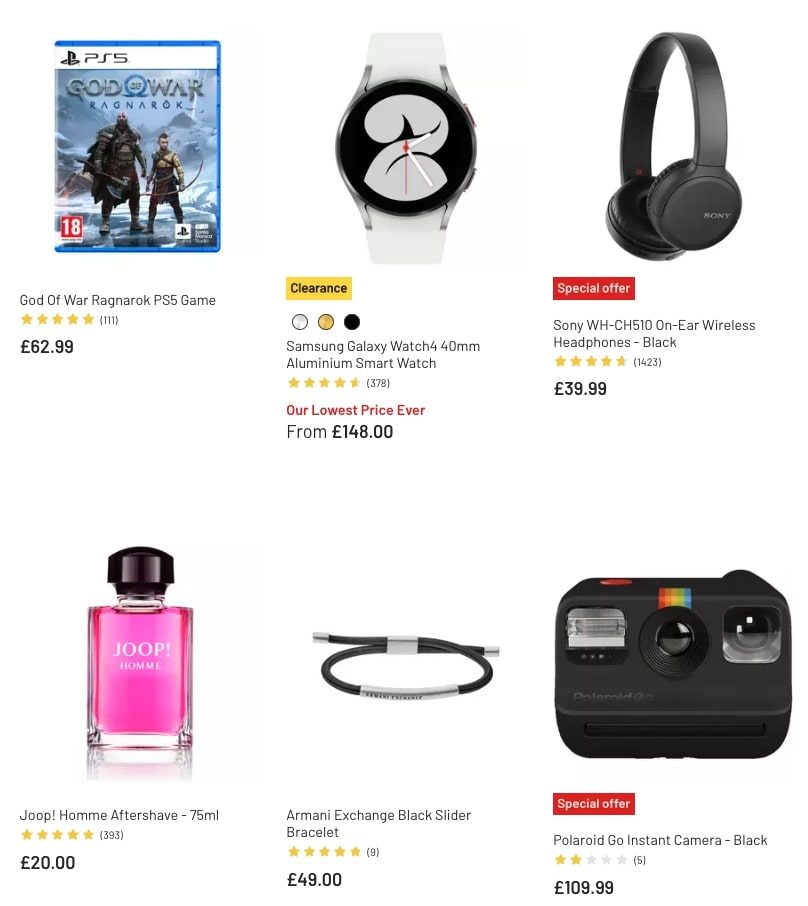This screenshot has width=808, height=906.
Task: Select the silver colour swatch for Galaxy Watch4
Action: tap(300, 322)
